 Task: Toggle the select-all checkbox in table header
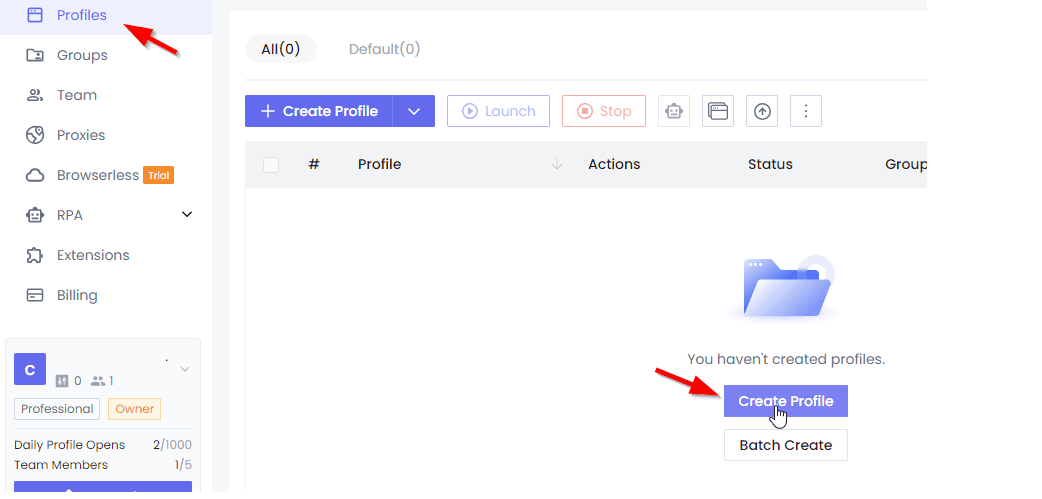tap(271, 164)
